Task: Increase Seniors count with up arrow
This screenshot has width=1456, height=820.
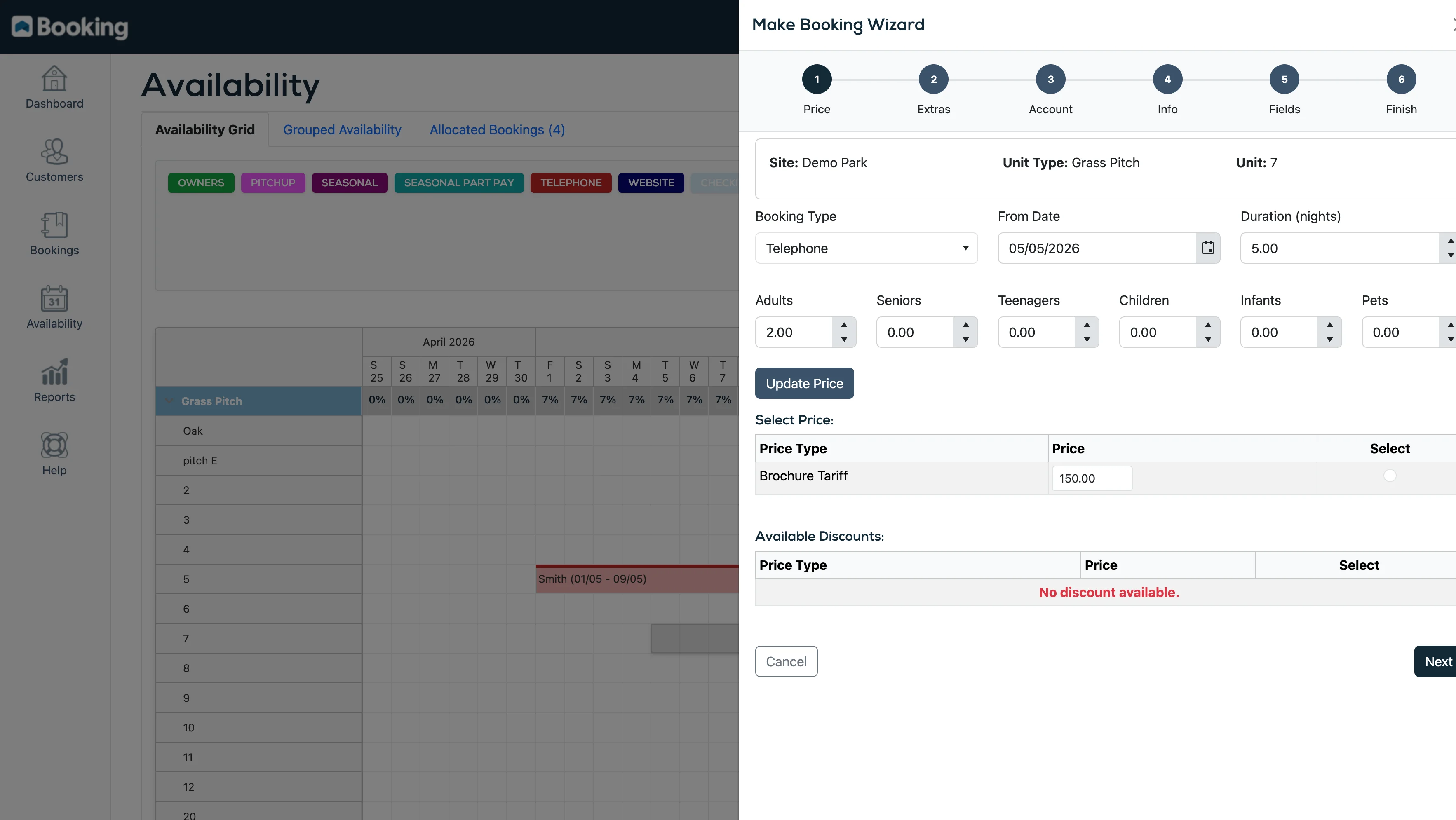Action: (x=965, y=325)
